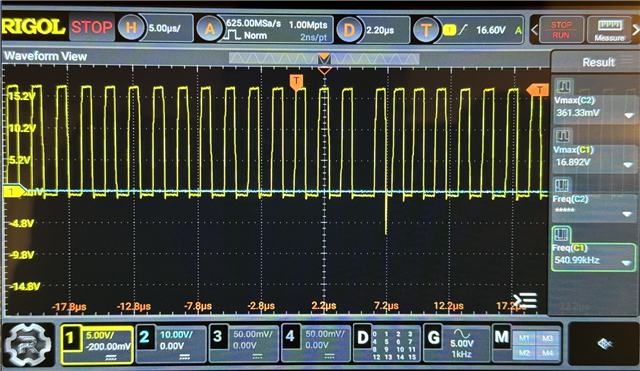Select the 361.33mV Vmax reading
The image size is (640, 371).
(578, 113)
